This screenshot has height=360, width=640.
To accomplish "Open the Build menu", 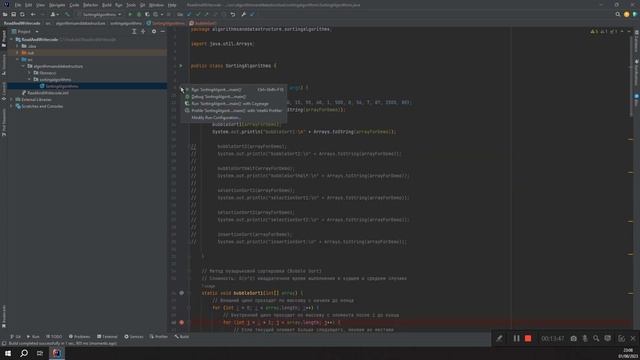I will pos(106,5).
